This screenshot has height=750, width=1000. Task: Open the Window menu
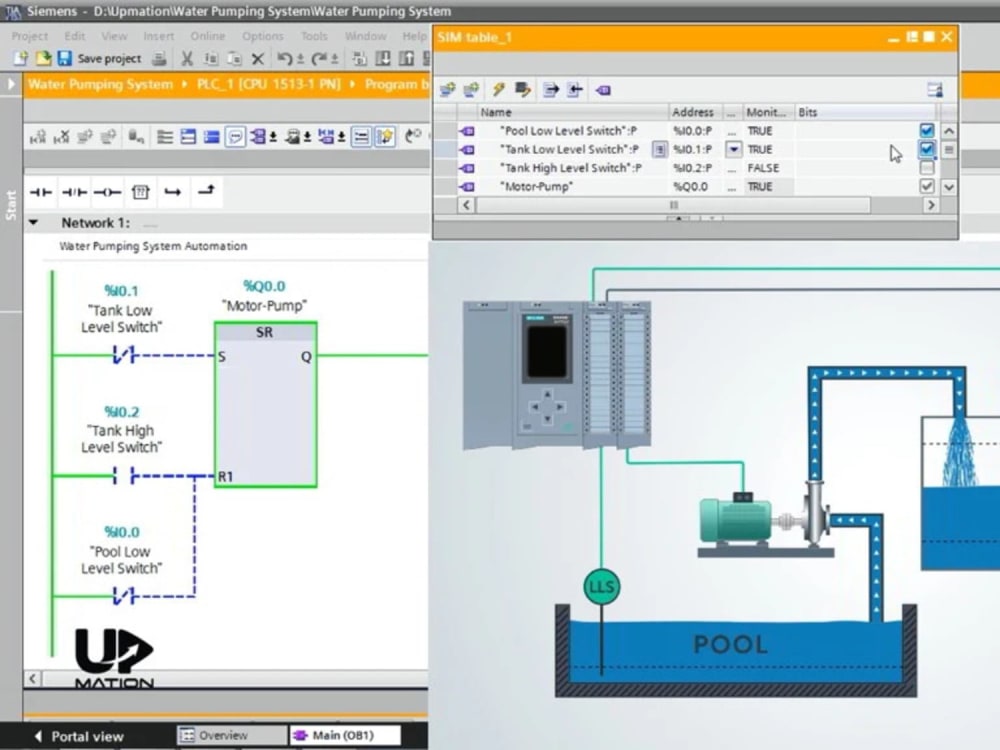pyautogui.click(x=365, y=36)
